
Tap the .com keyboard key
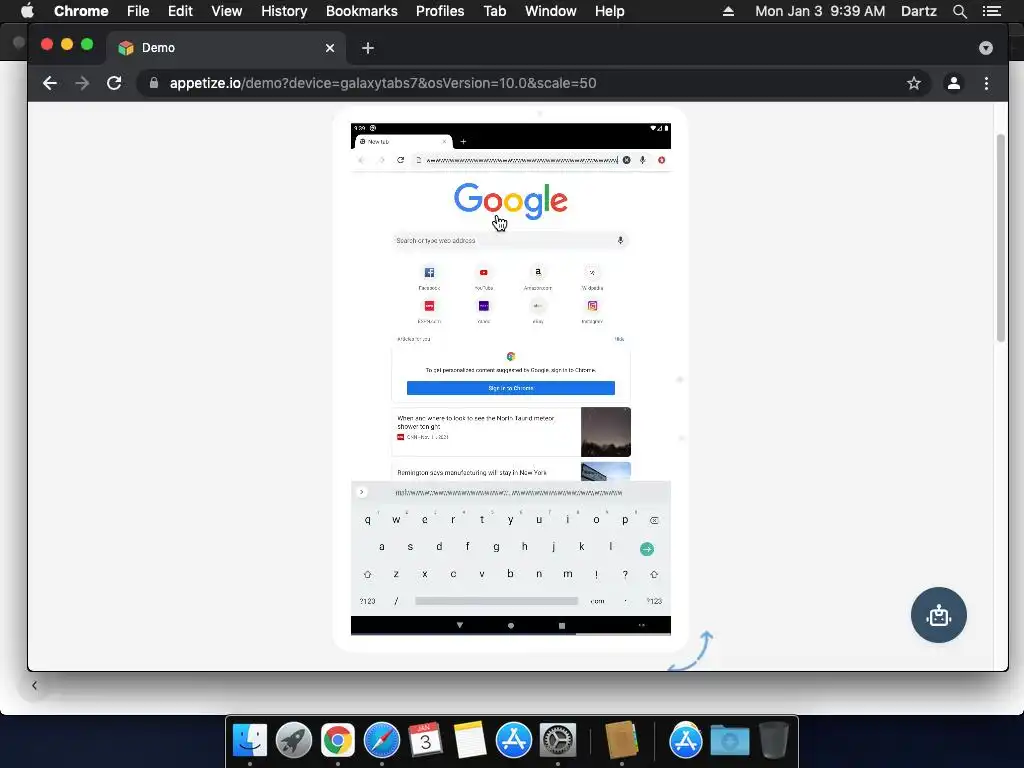click(x=597, y=601)
